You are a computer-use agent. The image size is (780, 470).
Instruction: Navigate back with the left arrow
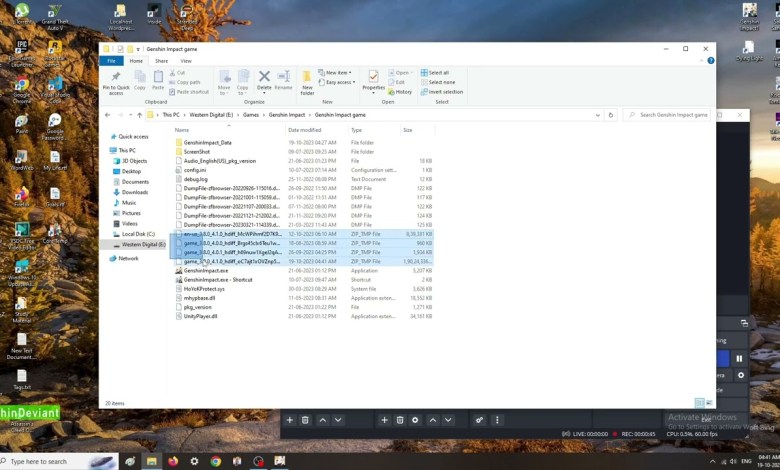tap(107, 115)
